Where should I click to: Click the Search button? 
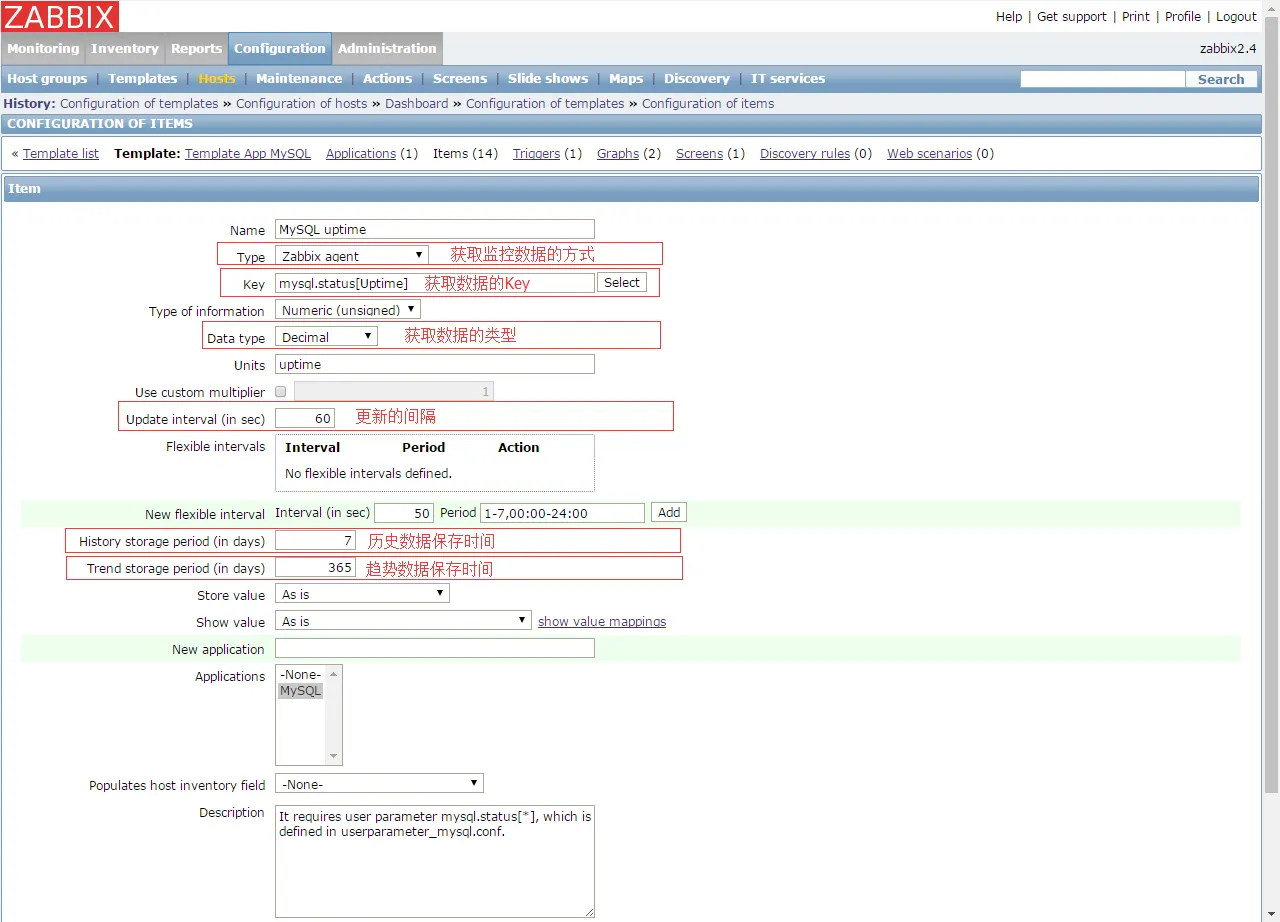[1221, 79]
